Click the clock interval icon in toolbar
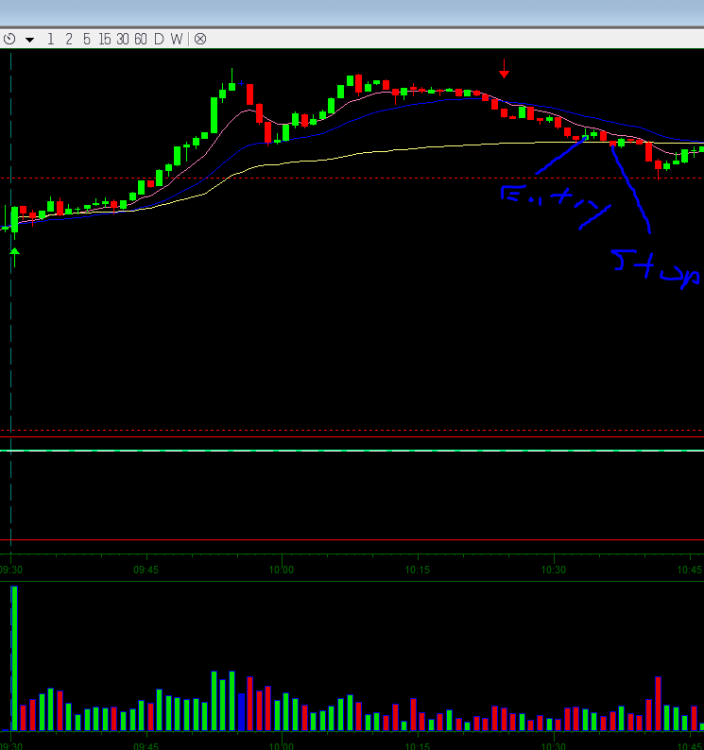This screenshot has height=750, width=704. 10,39
